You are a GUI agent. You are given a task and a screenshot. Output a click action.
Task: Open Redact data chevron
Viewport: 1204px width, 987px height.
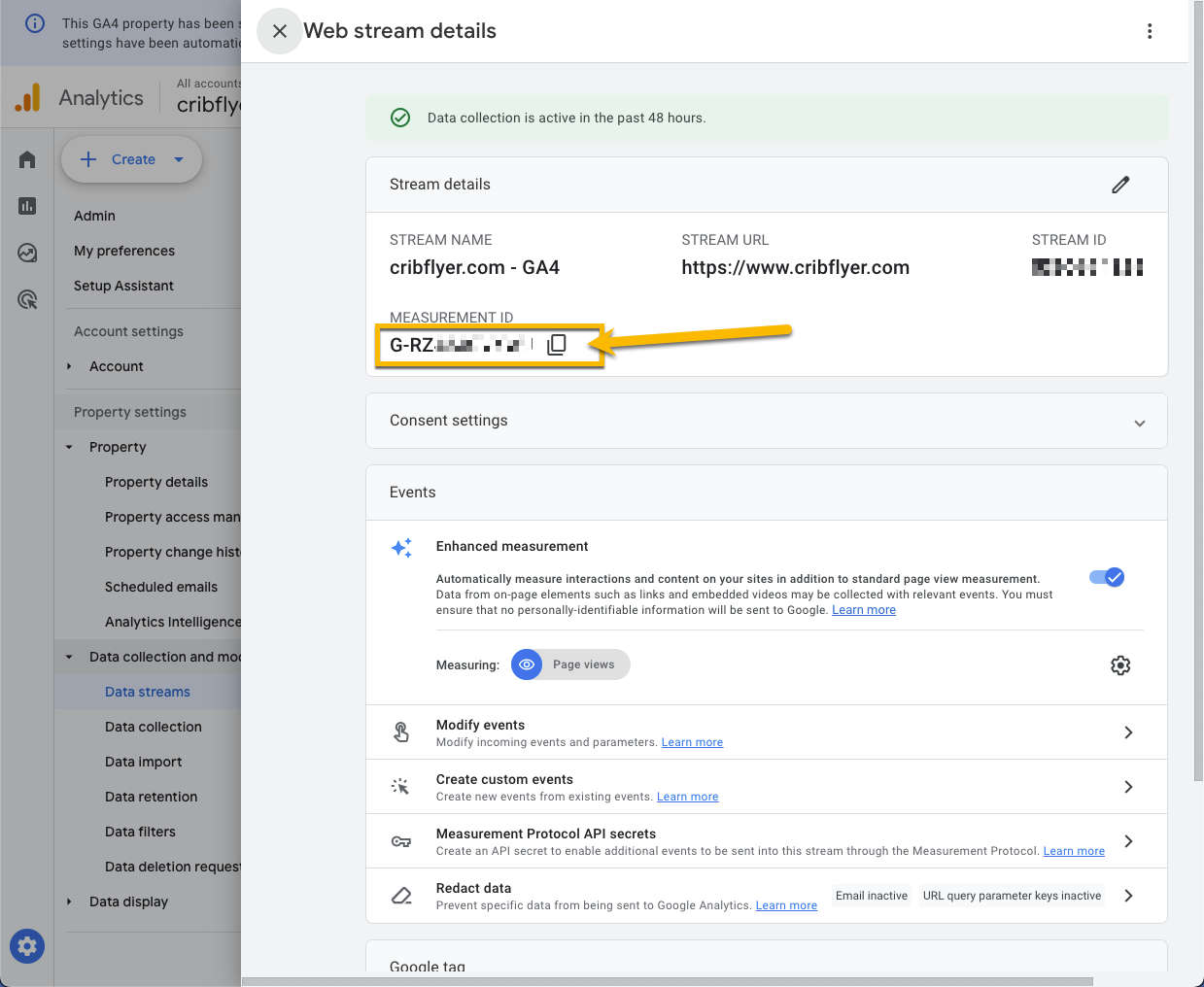click(1128, 896)
